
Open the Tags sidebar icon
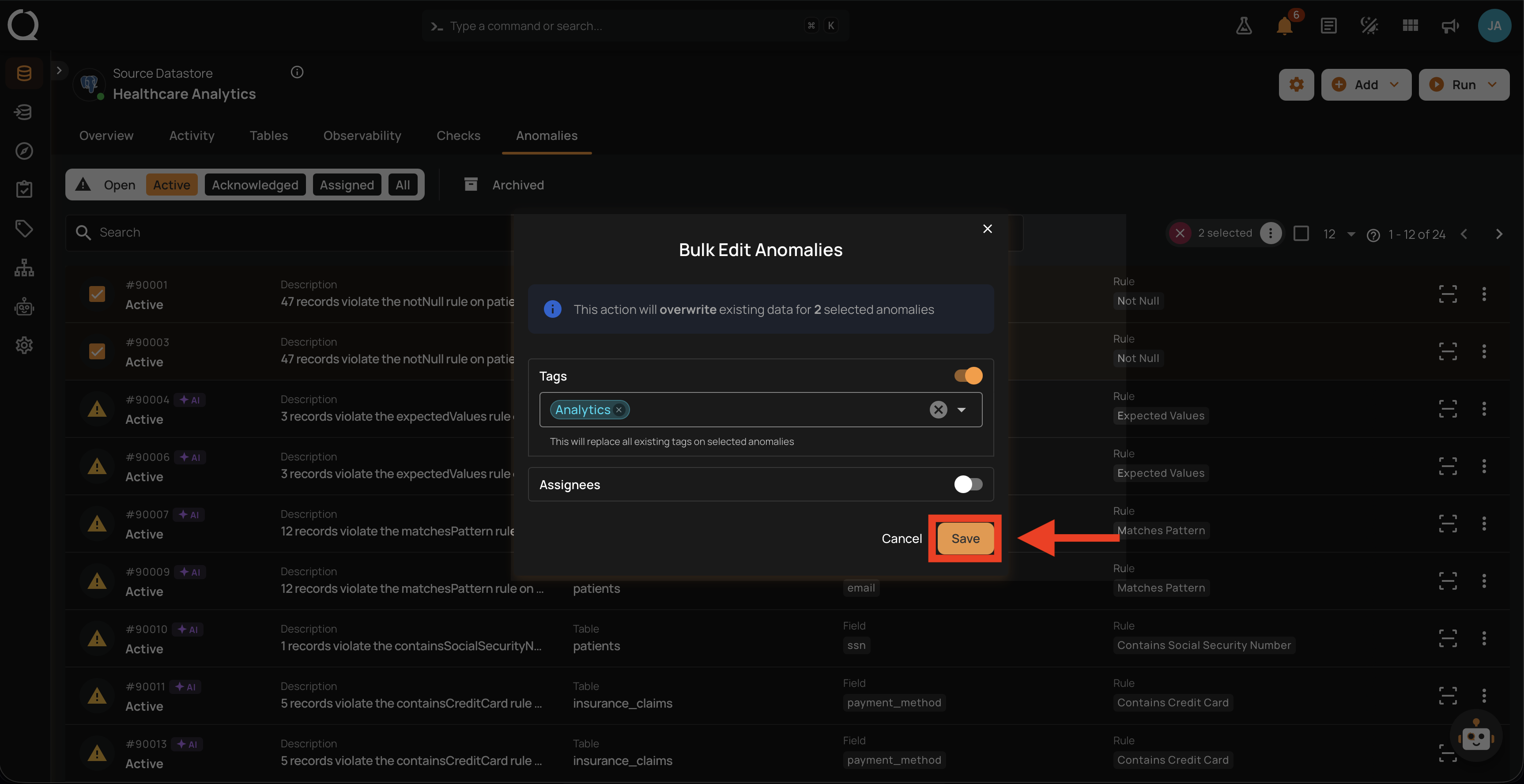click(x=24, y=228)
